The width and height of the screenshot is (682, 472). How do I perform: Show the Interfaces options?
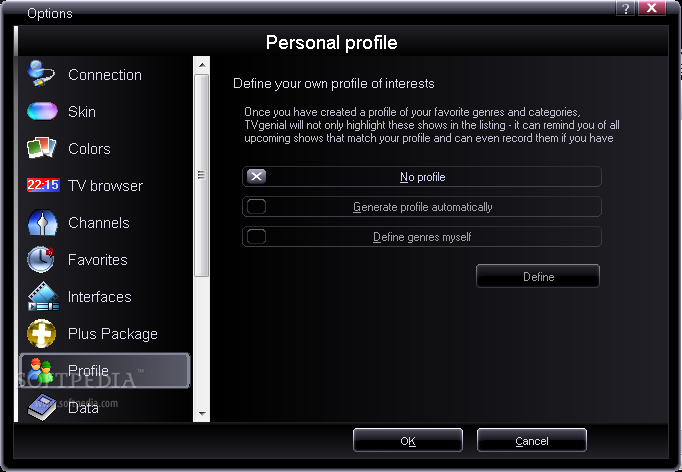point(100,297)
